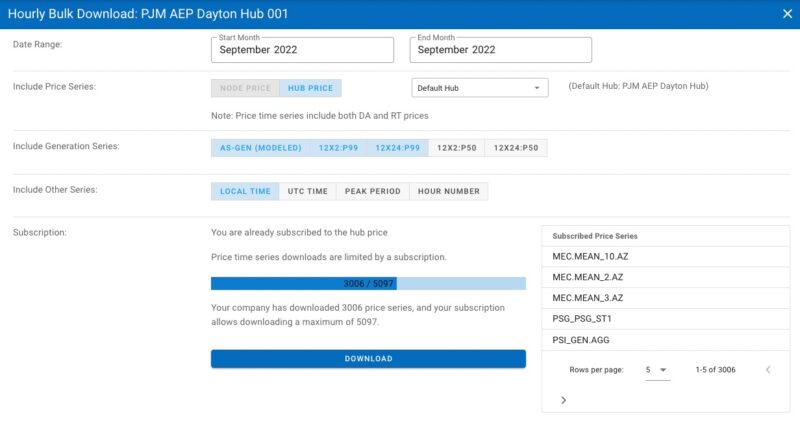Screen dimensions: 800x421
Task: Go to previous page of subscribed series
Action: [x=768, y=369]
